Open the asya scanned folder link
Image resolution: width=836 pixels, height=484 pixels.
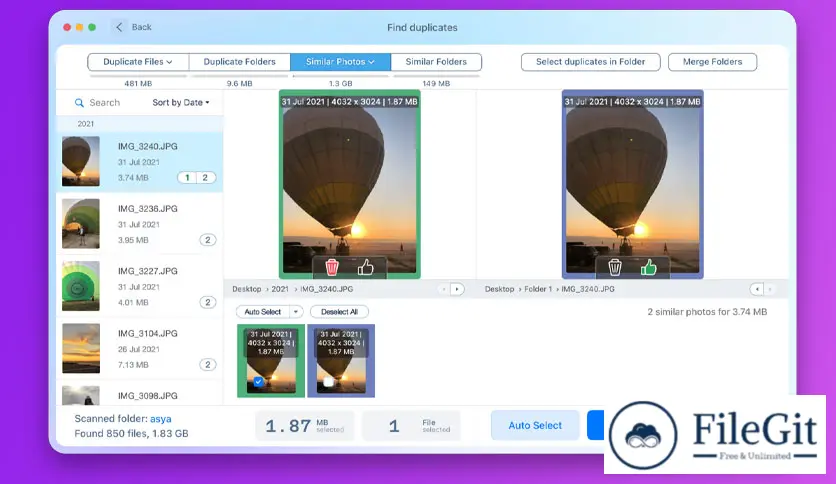click(x=160, y=419)
